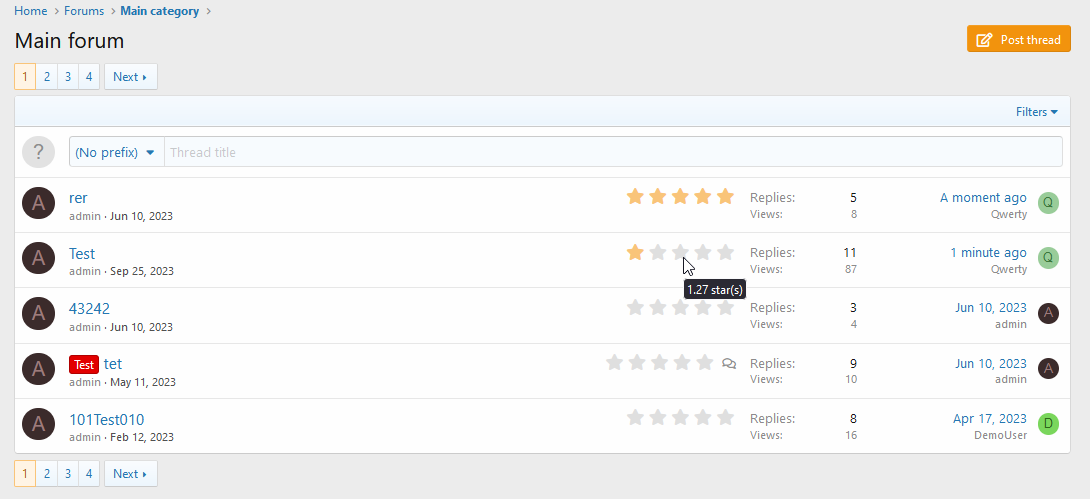Click replies count 11 on Test row
The width and height of the screenshot is (1090, 499).
(849, 253)
